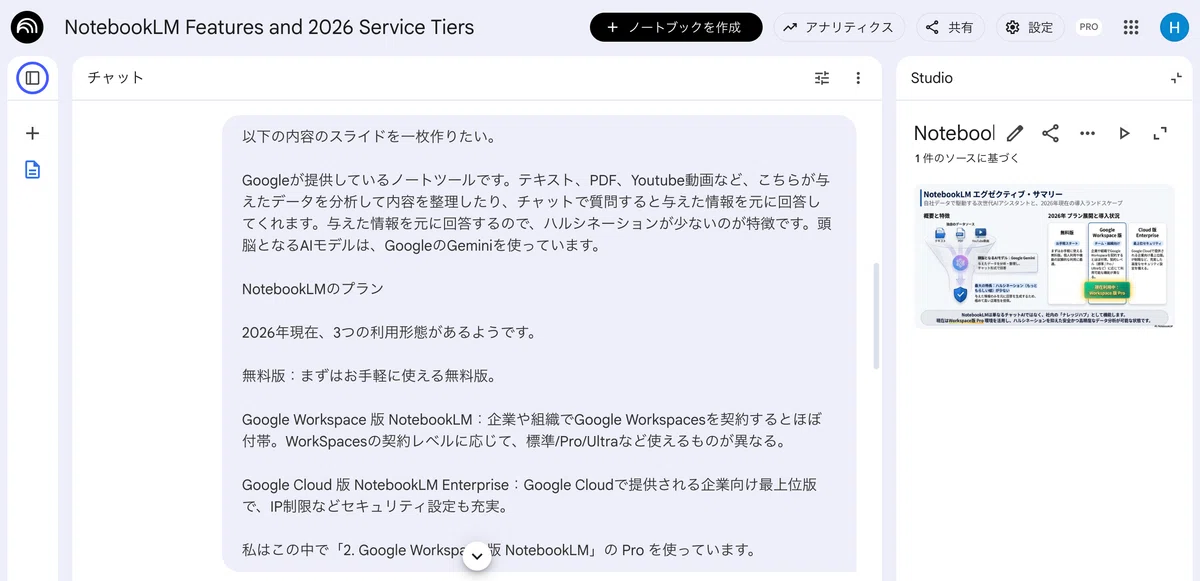Edit the slide title with pencil icon
Image resolution: width=1200 pixels, height=581 pixels.
point(1015,133)
